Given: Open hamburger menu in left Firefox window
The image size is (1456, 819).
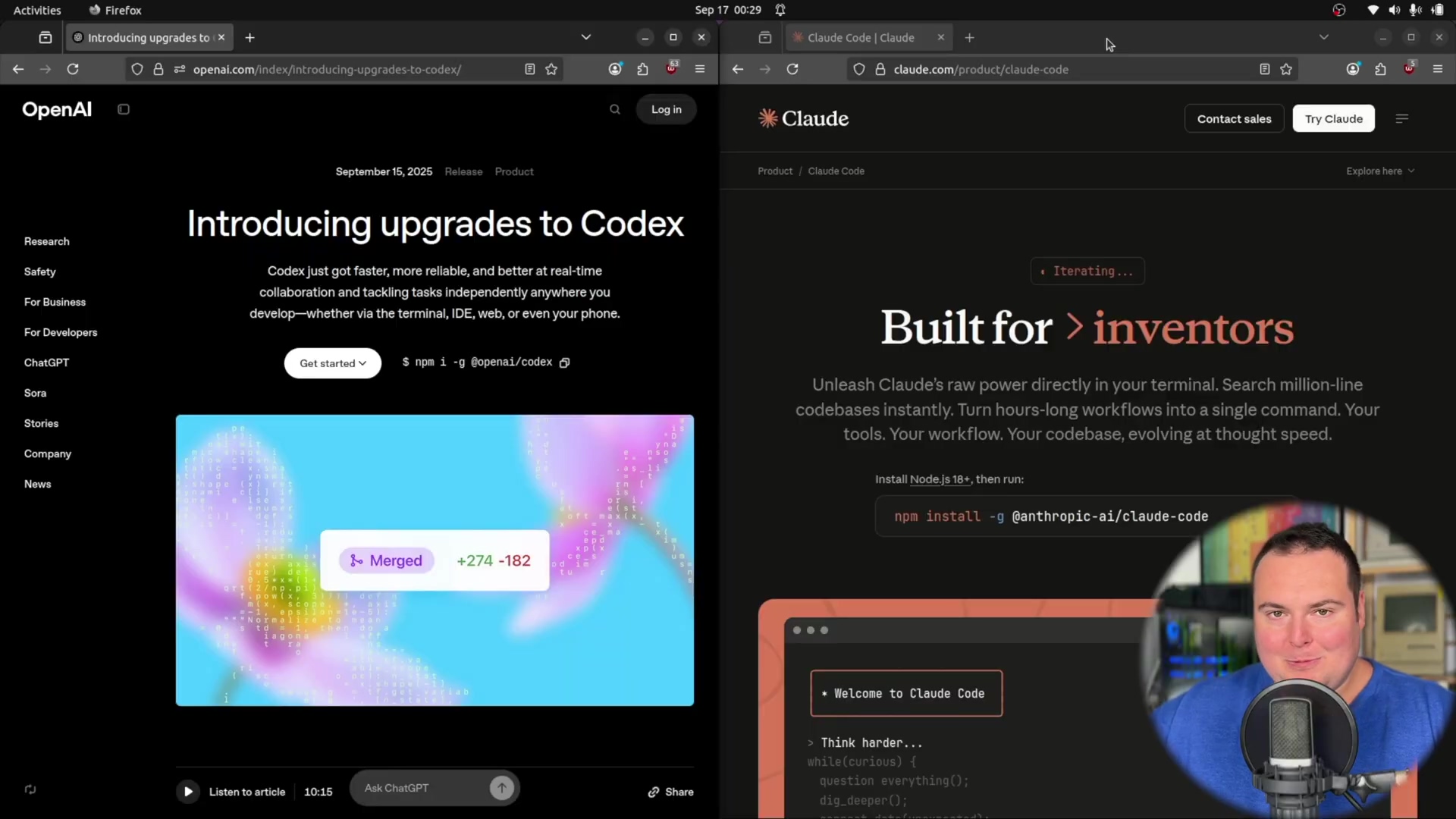Looking at the screenshot, I should [700, 69].
